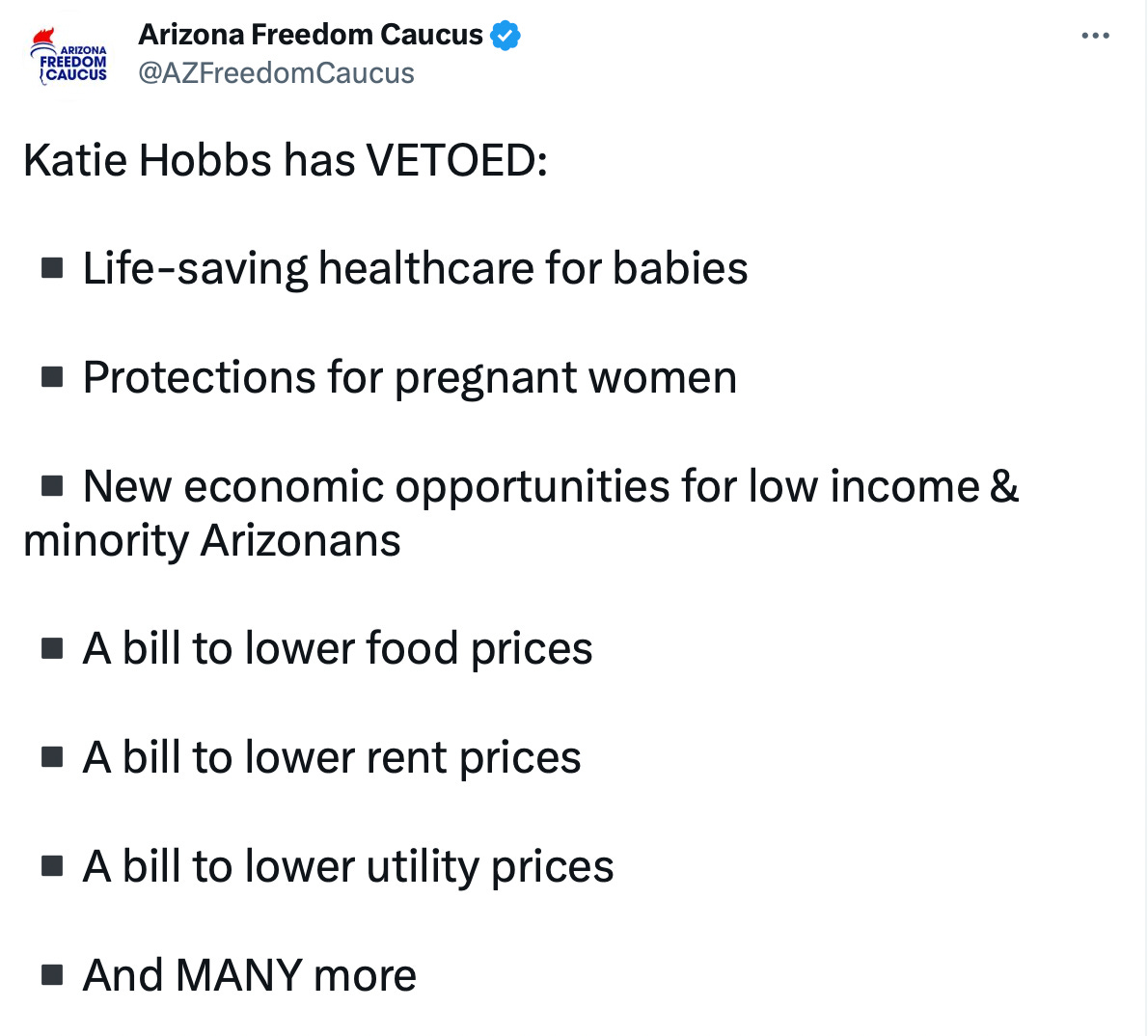Open the three-dot more options menu
Viewport: 1148px width, 1036px height.
coord(1095,37)
